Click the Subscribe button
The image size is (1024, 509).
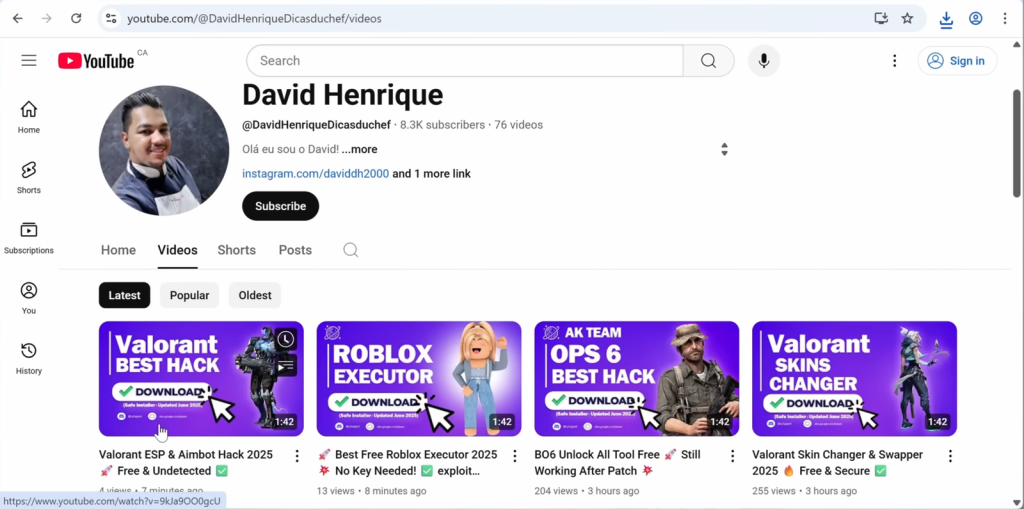[x=280, y=206]
